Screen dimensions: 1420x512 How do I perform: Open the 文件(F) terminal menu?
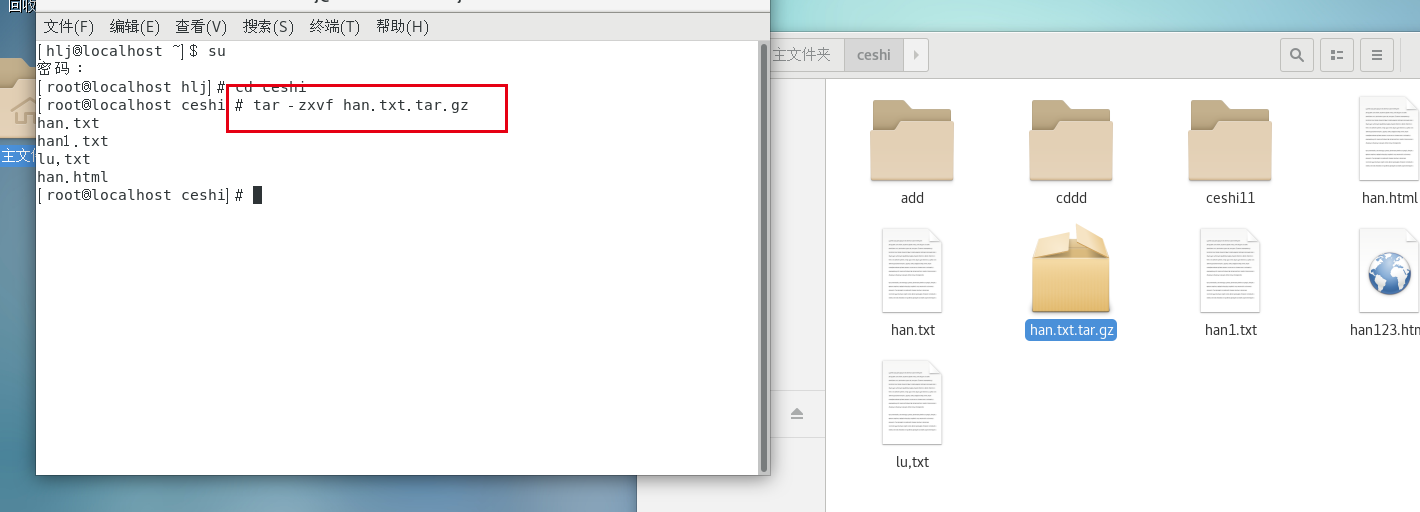click(68, 26)
